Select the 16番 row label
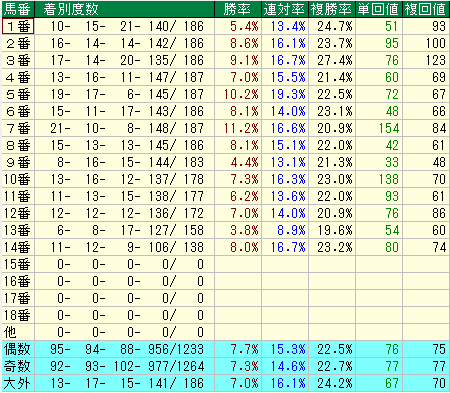Viewport: 450px width, 393px height. [18, 281]
